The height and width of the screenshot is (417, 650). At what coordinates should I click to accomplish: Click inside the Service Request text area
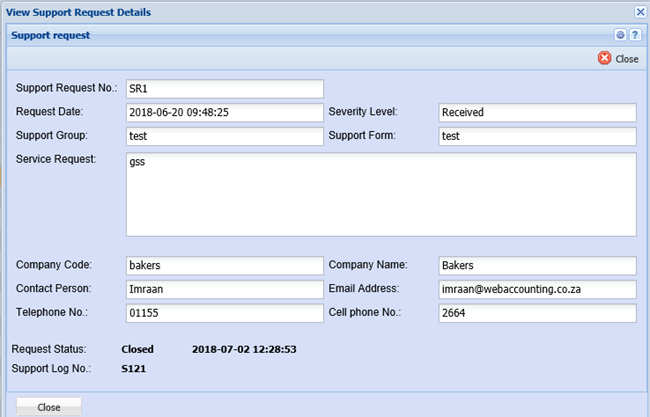[x=380, y=194]
